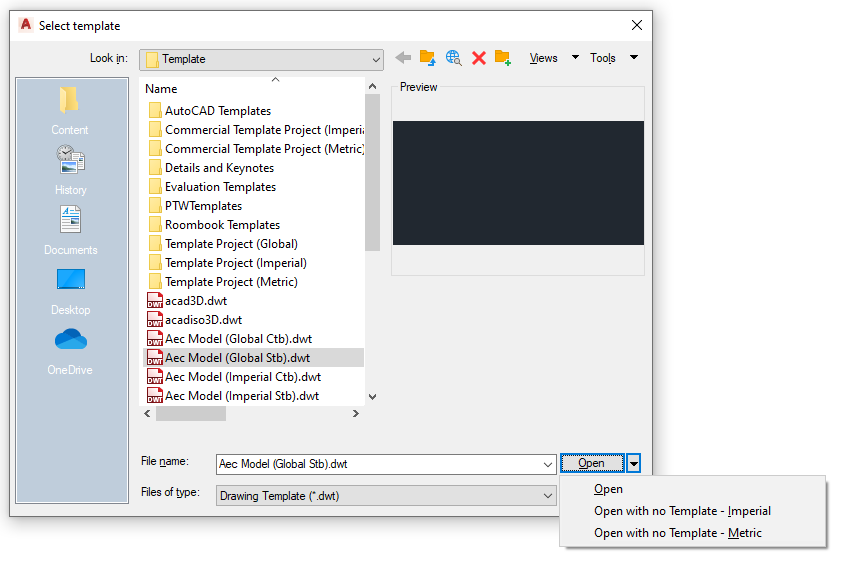Select the acadiso3D.dwt file
Image resolution: width=847 pixels, height=561 pixels.
[x=195, y=320]
